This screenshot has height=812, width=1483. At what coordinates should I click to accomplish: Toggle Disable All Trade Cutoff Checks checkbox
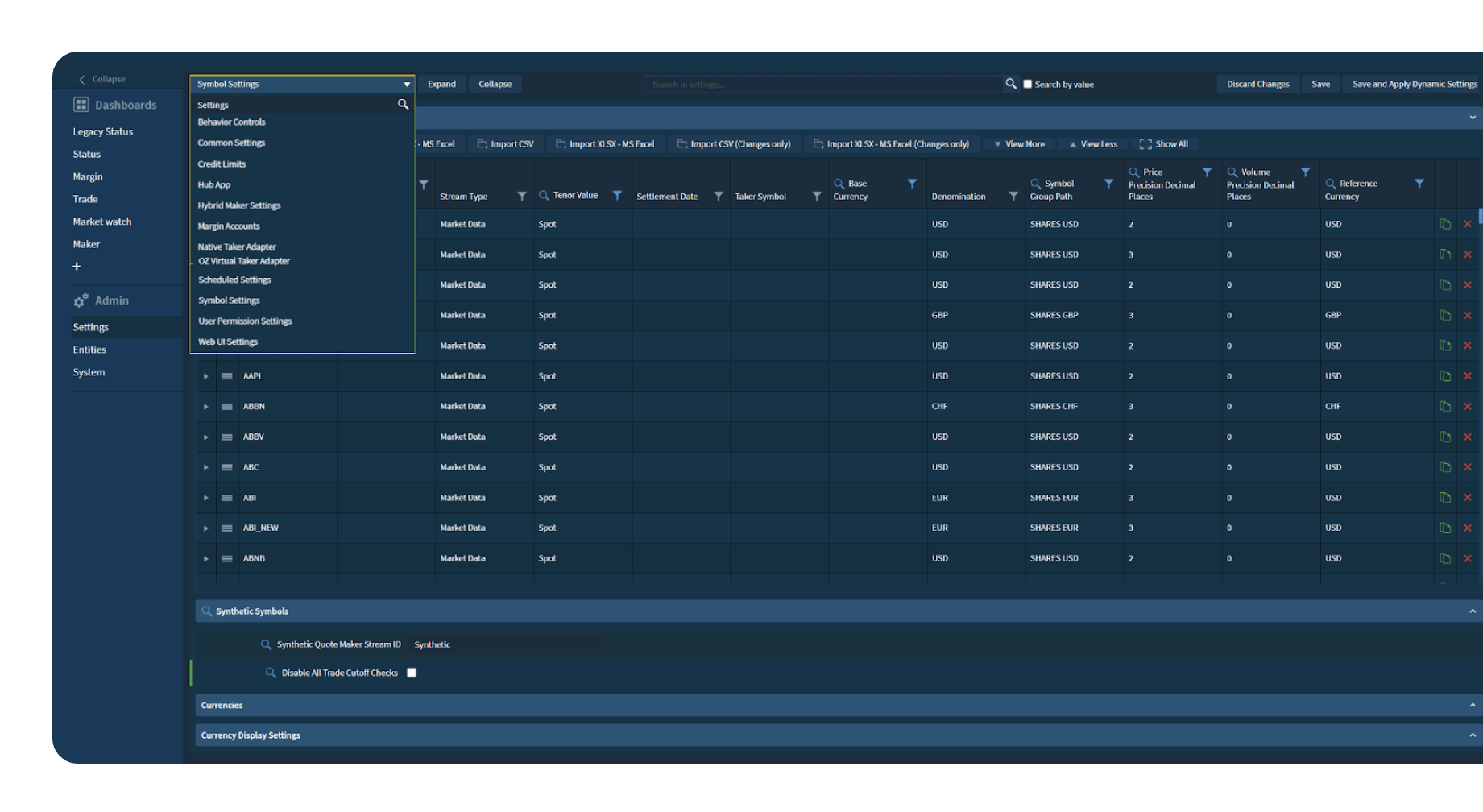pos(412,673)
